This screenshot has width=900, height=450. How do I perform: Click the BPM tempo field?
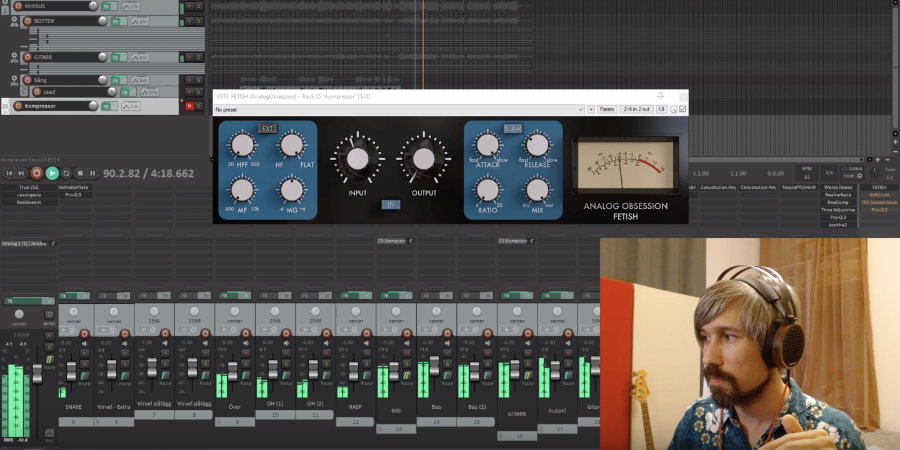pyautogui.click(x=807, y=173)
